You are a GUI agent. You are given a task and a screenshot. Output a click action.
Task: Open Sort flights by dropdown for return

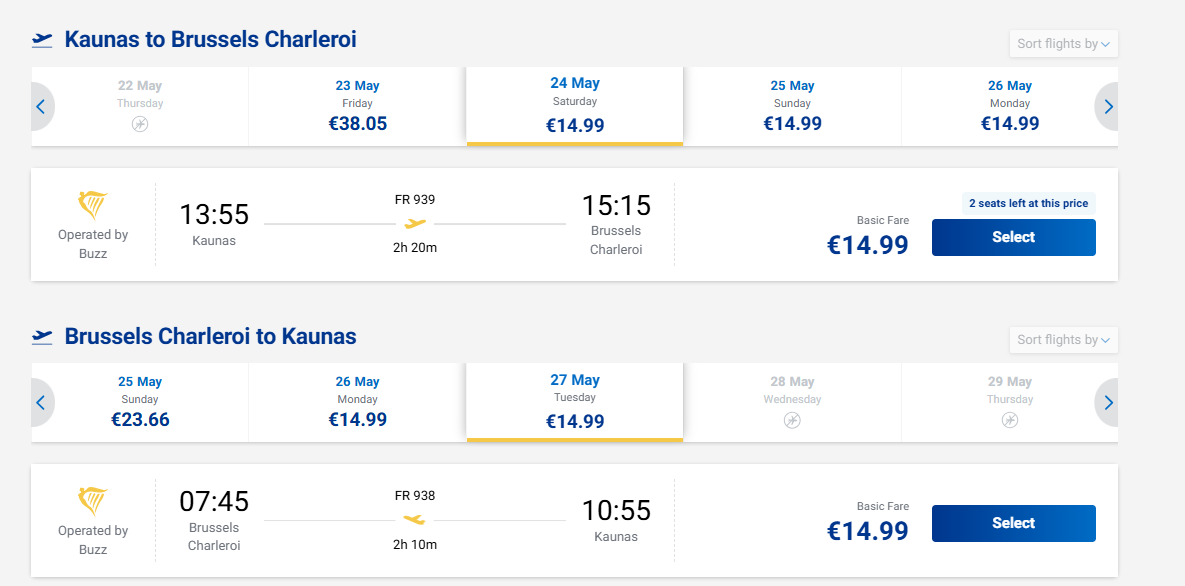[1063, 340]
